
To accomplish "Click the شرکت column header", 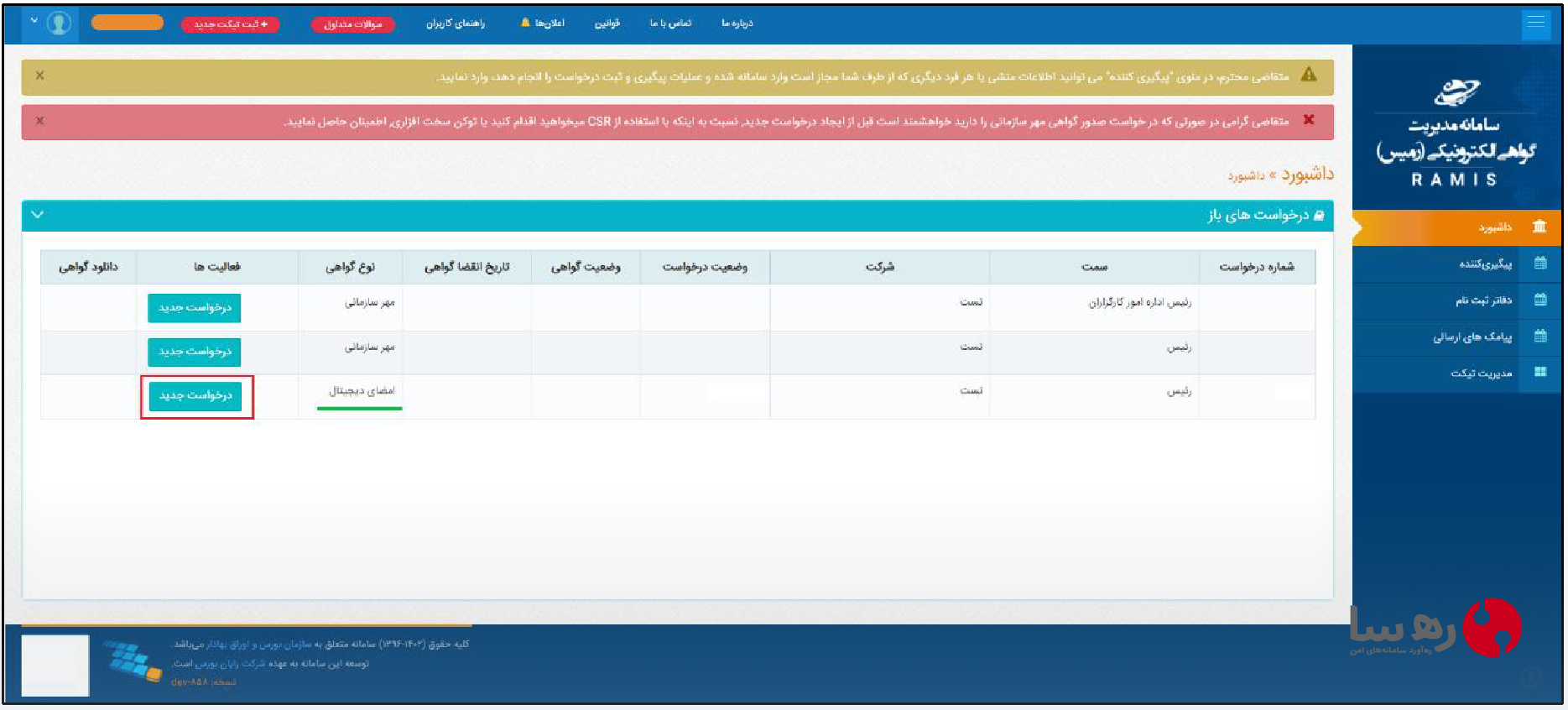I will [x=879, y=267].
